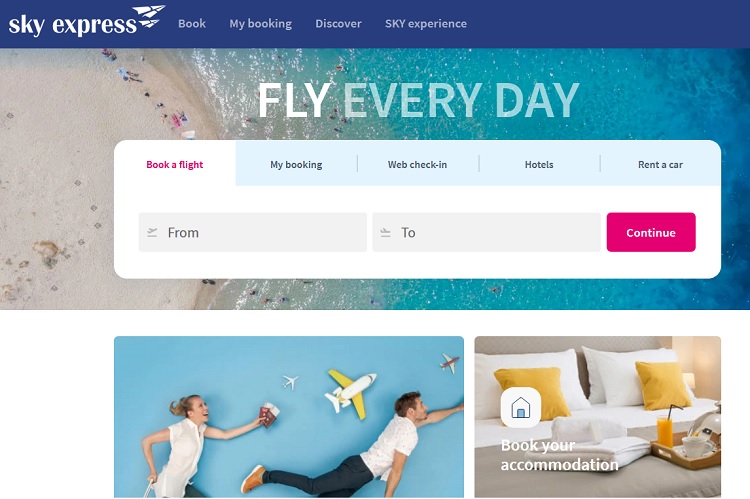The image size is (750, 499).
Task: Click the pink Continue button
Action: (x=651, y=233)
